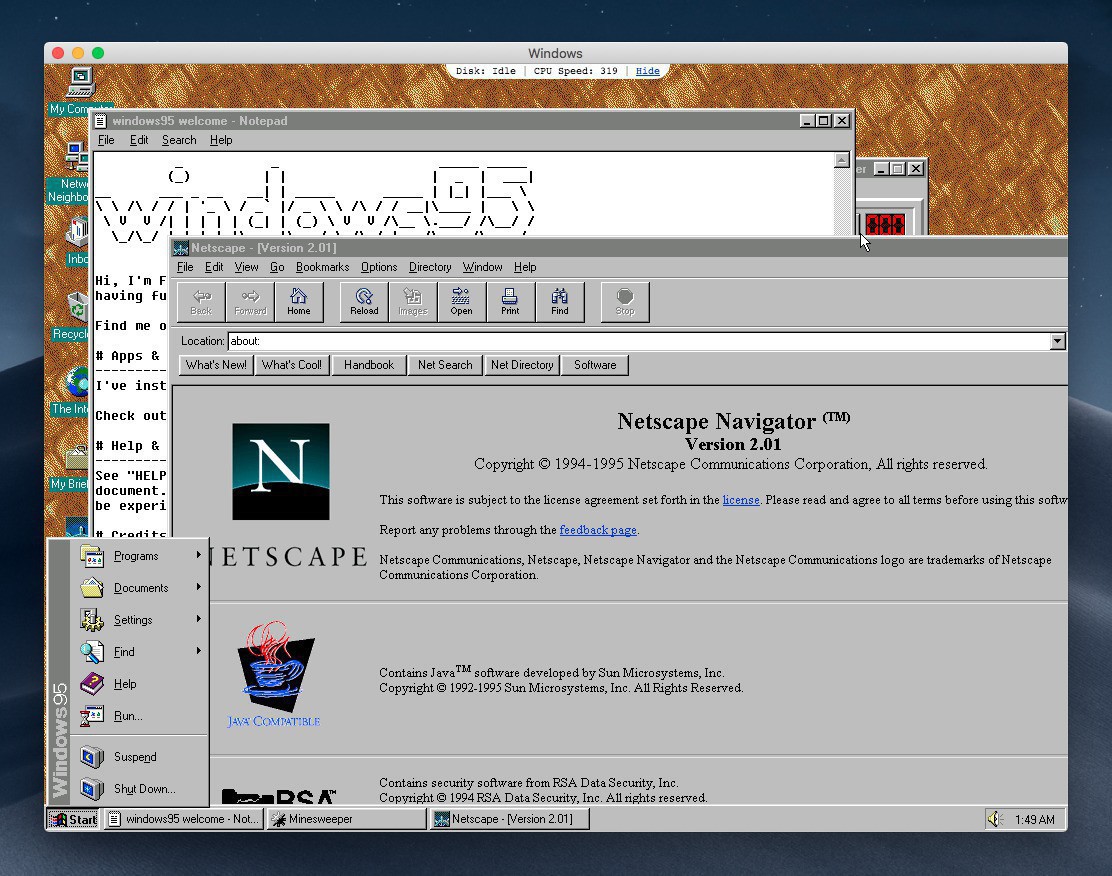Switch to Minesweeper in the taskbar

346,819
